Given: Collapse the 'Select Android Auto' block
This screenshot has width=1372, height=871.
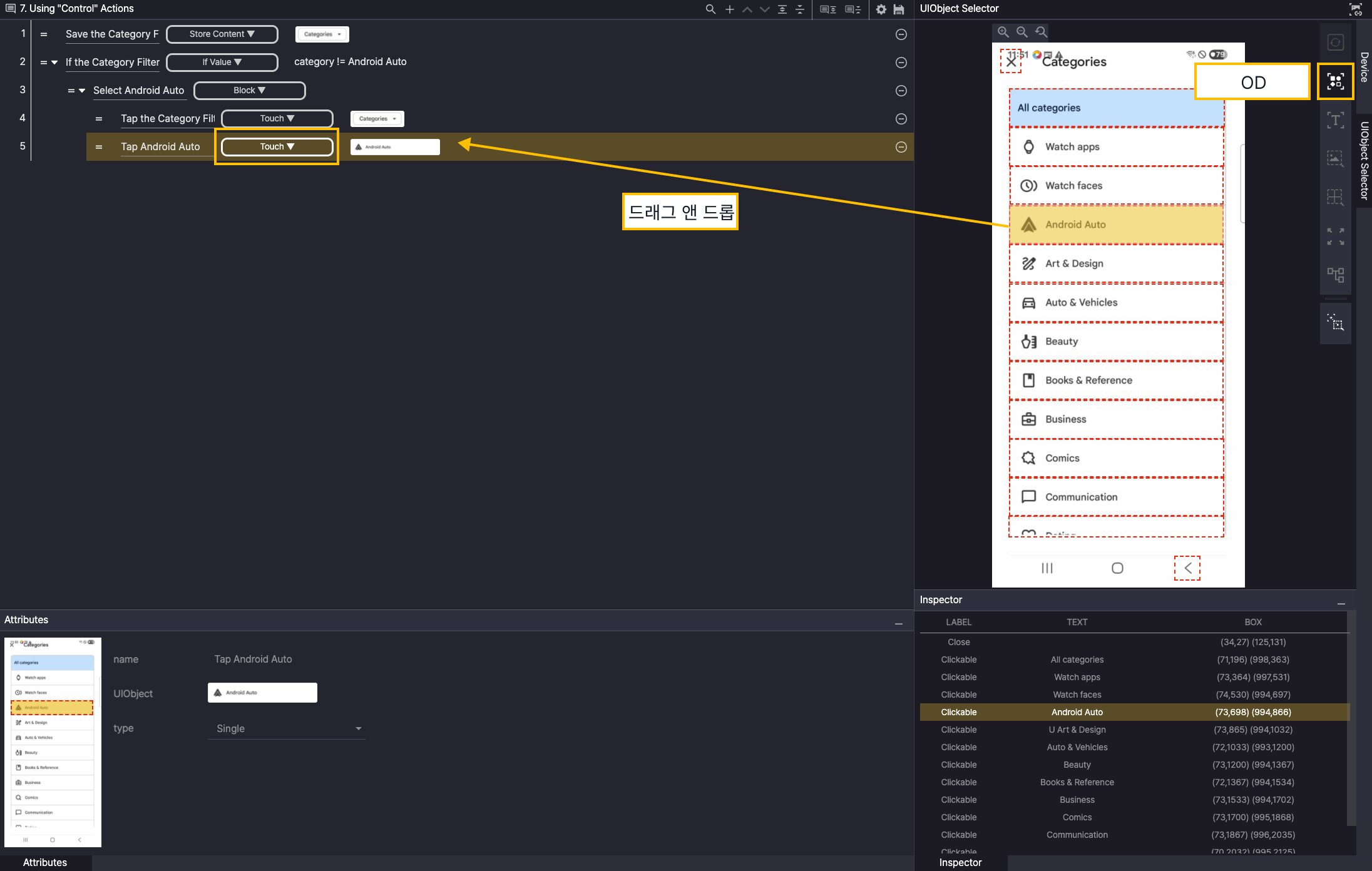Looking at the screenshot, I should 82,91.
